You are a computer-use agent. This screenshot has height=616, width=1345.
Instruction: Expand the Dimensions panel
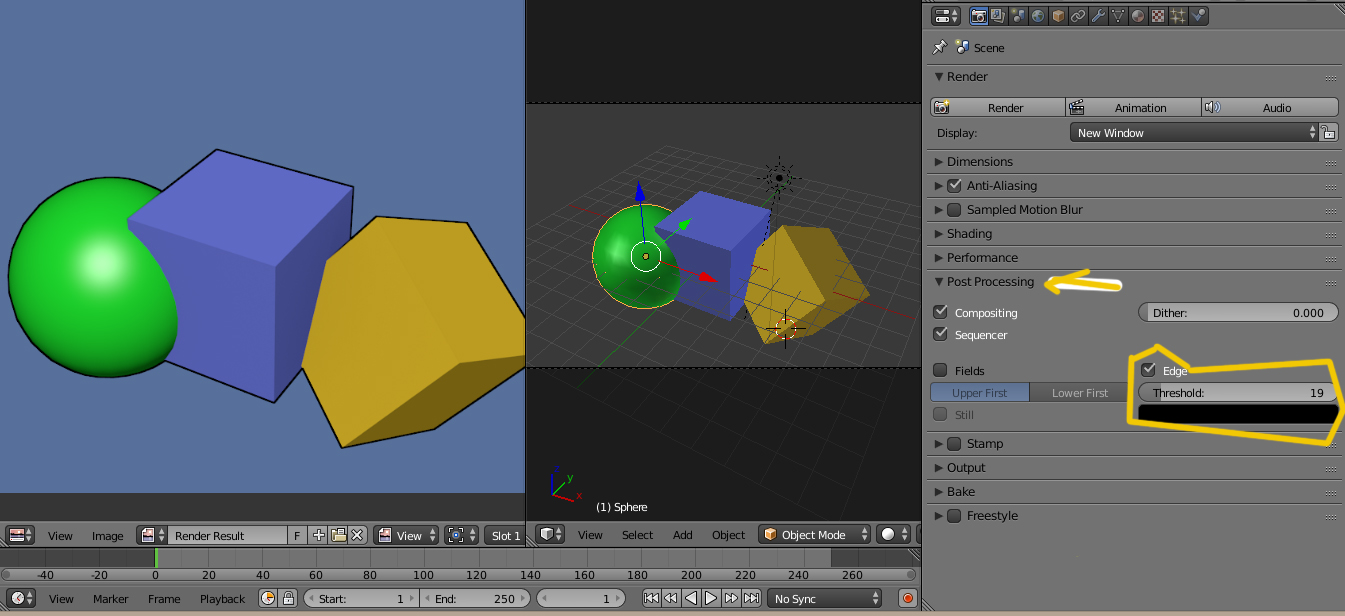click(x=979, y=161)
